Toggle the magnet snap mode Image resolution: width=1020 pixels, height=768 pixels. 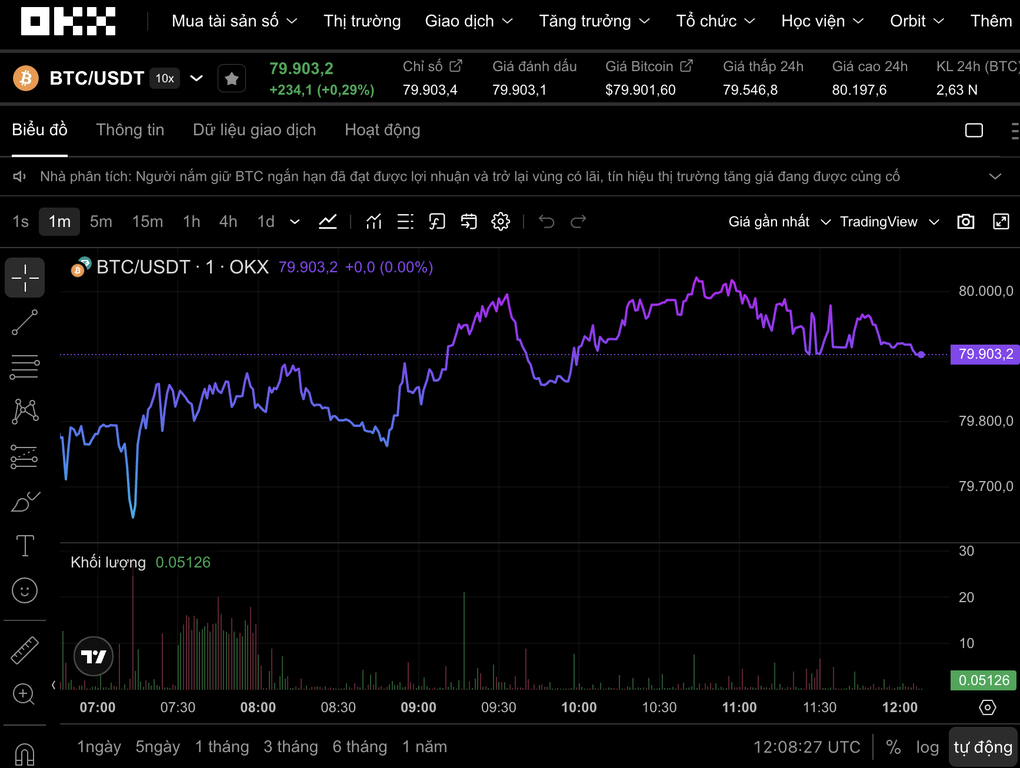click(25, 754)
